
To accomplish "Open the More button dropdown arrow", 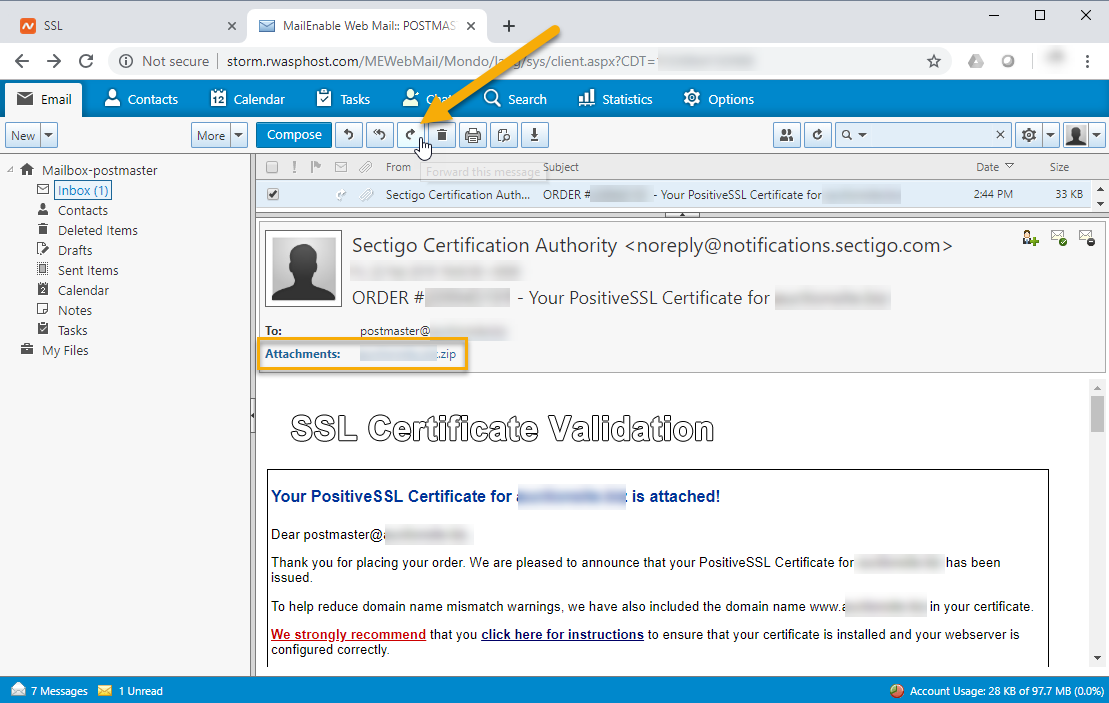I will (x=238, y=135).
